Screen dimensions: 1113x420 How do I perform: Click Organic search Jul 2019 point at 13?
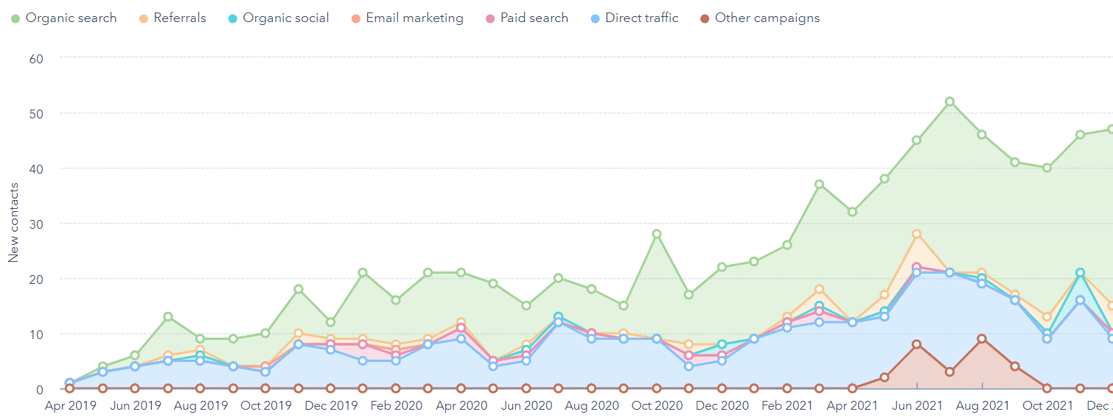pos(168,317)
